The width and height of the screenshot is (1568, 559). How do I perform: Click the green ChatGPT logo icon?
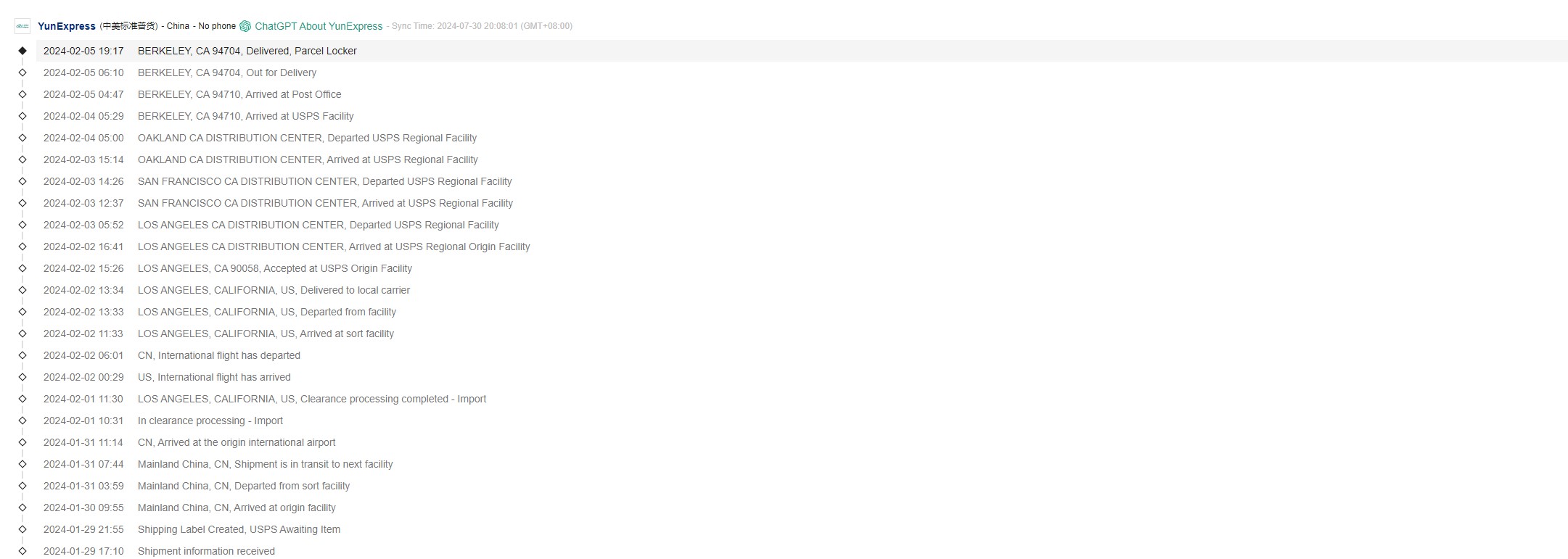pyautogui.click(x=245, y=26)
